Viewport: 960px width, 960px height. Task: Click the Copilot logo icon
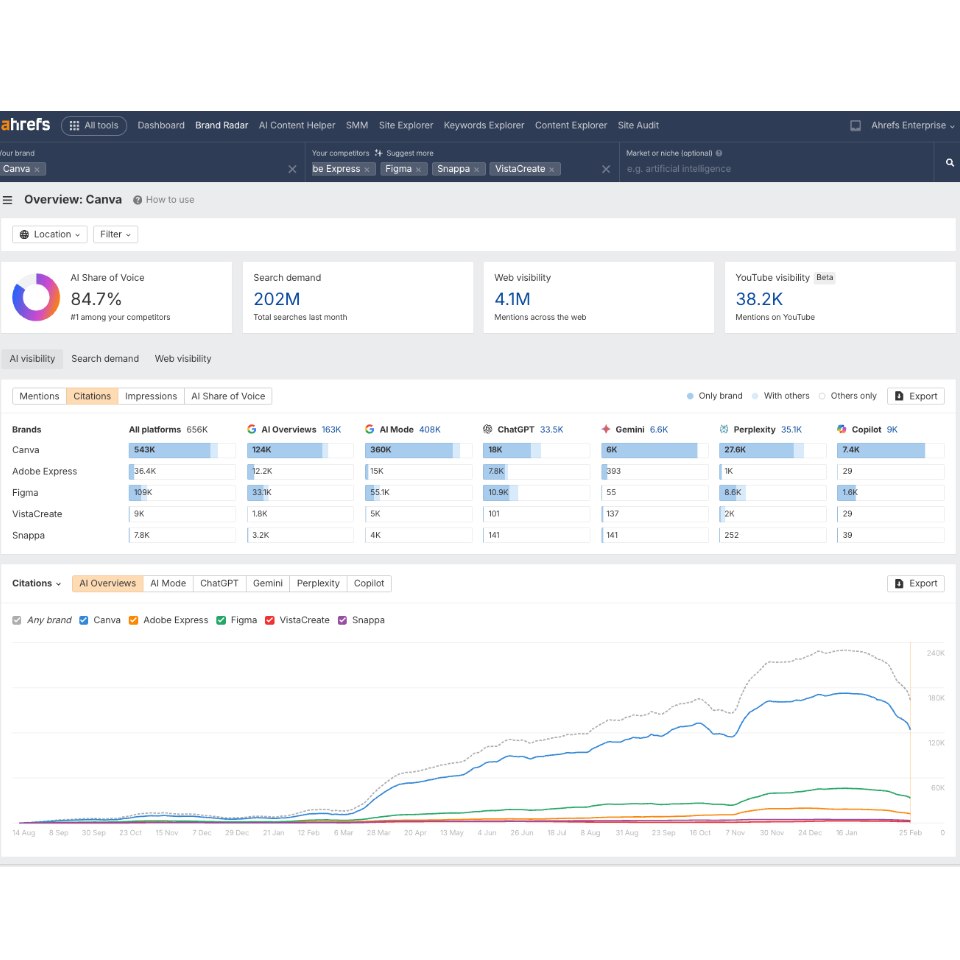(842, 429)
